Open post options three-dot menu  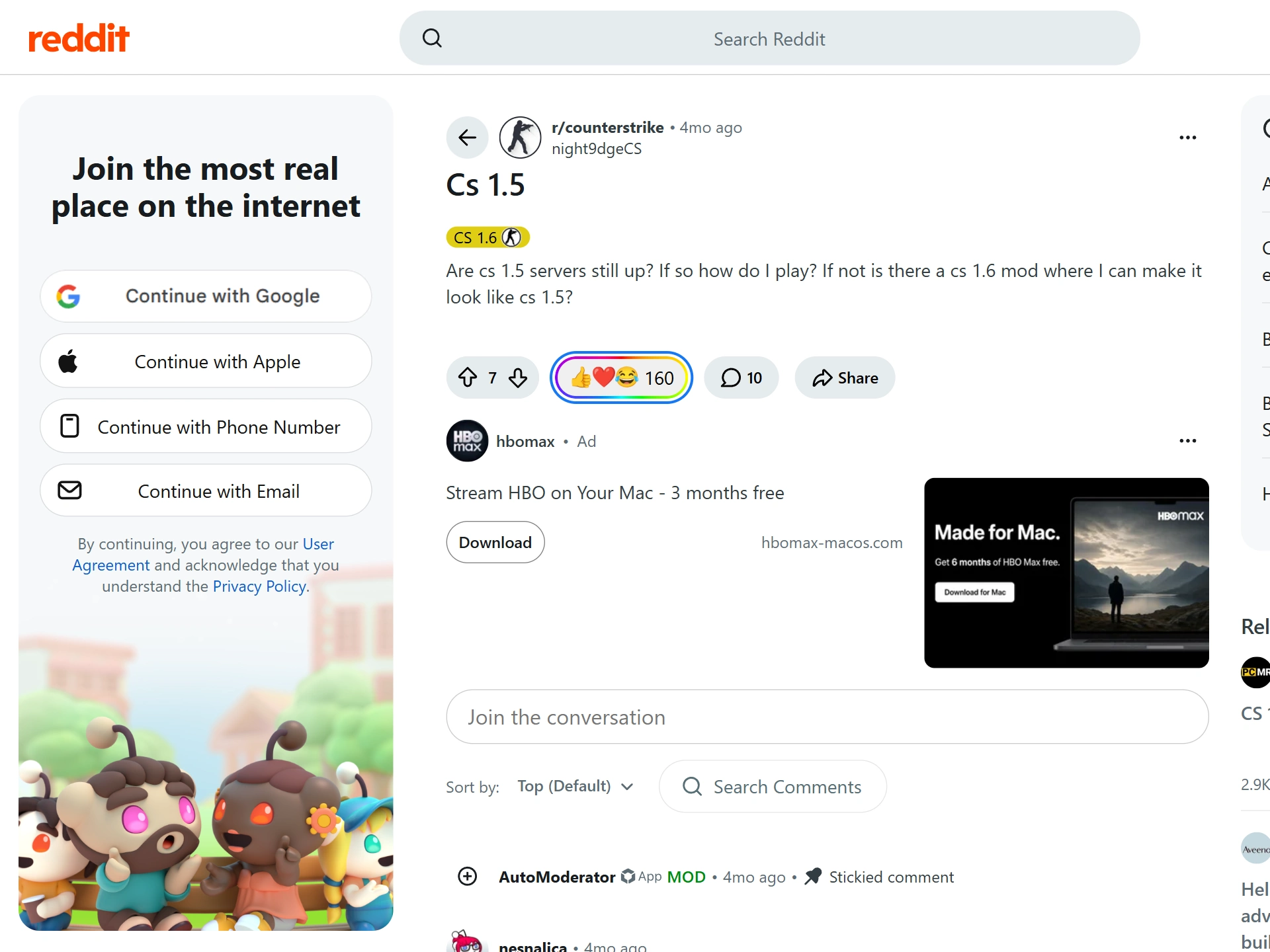pyautogui.click(x=1188, y=138)
